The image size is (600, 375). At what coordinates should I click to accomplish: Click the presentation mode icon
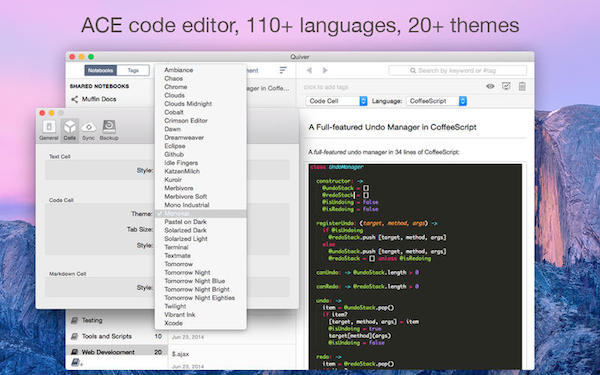506,86
